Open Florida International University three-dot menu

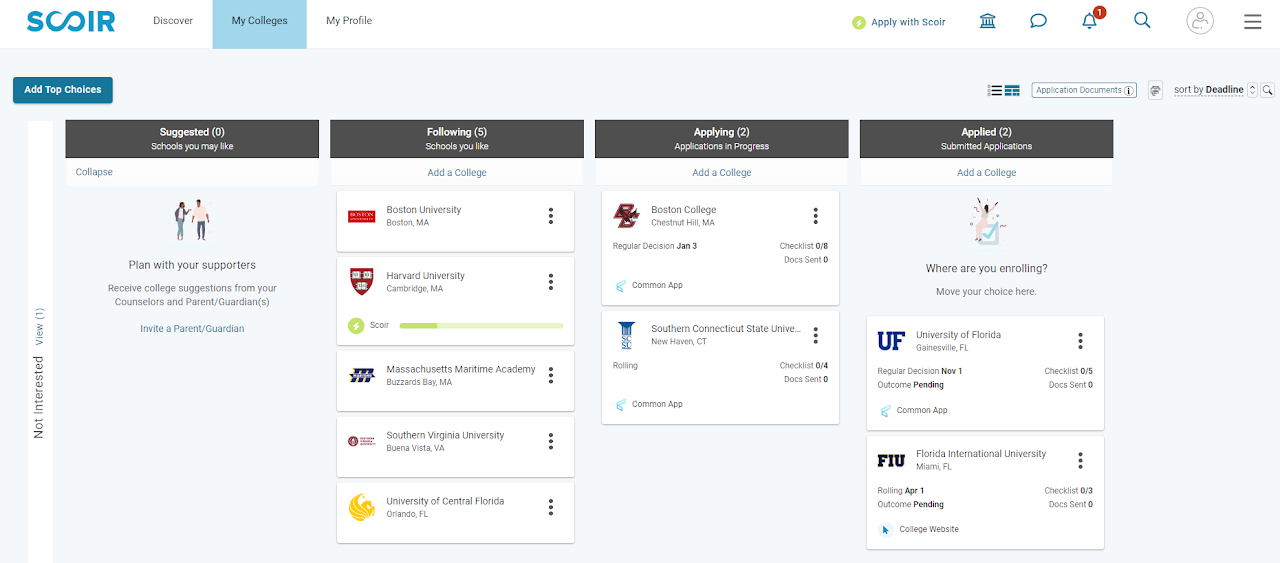1081,460
